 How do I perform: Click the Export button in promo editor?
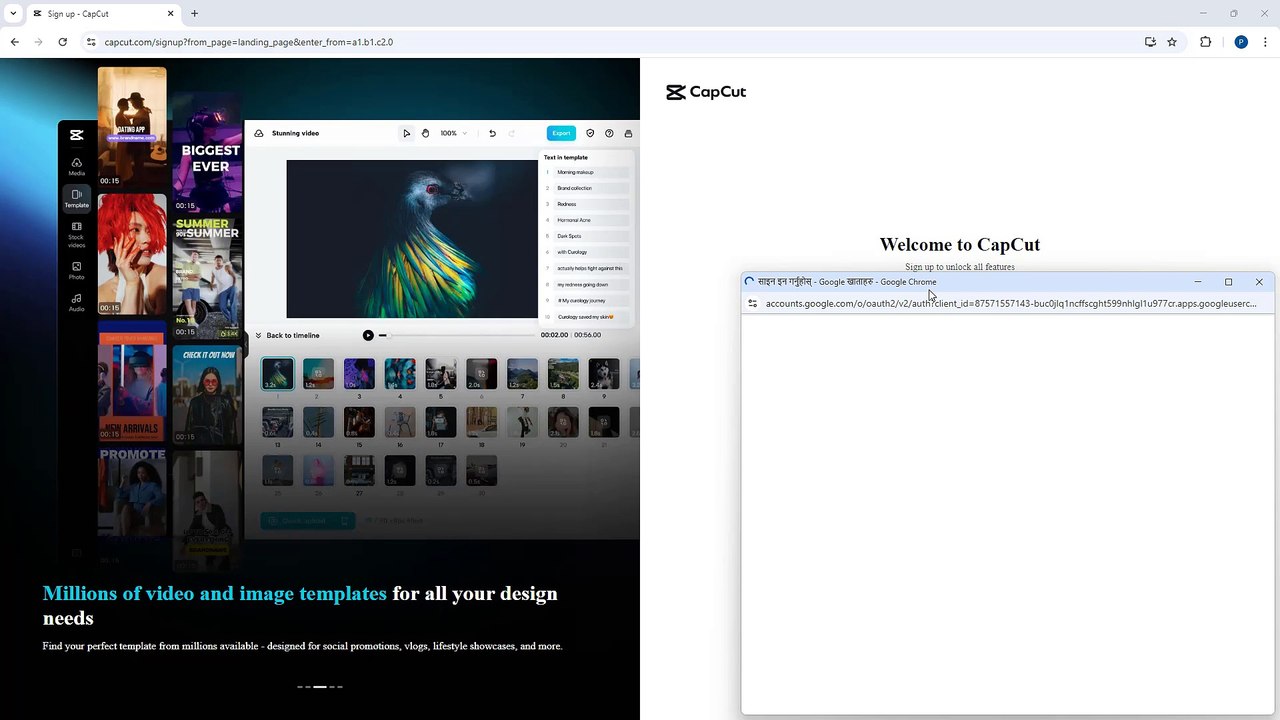click(561, 133)
